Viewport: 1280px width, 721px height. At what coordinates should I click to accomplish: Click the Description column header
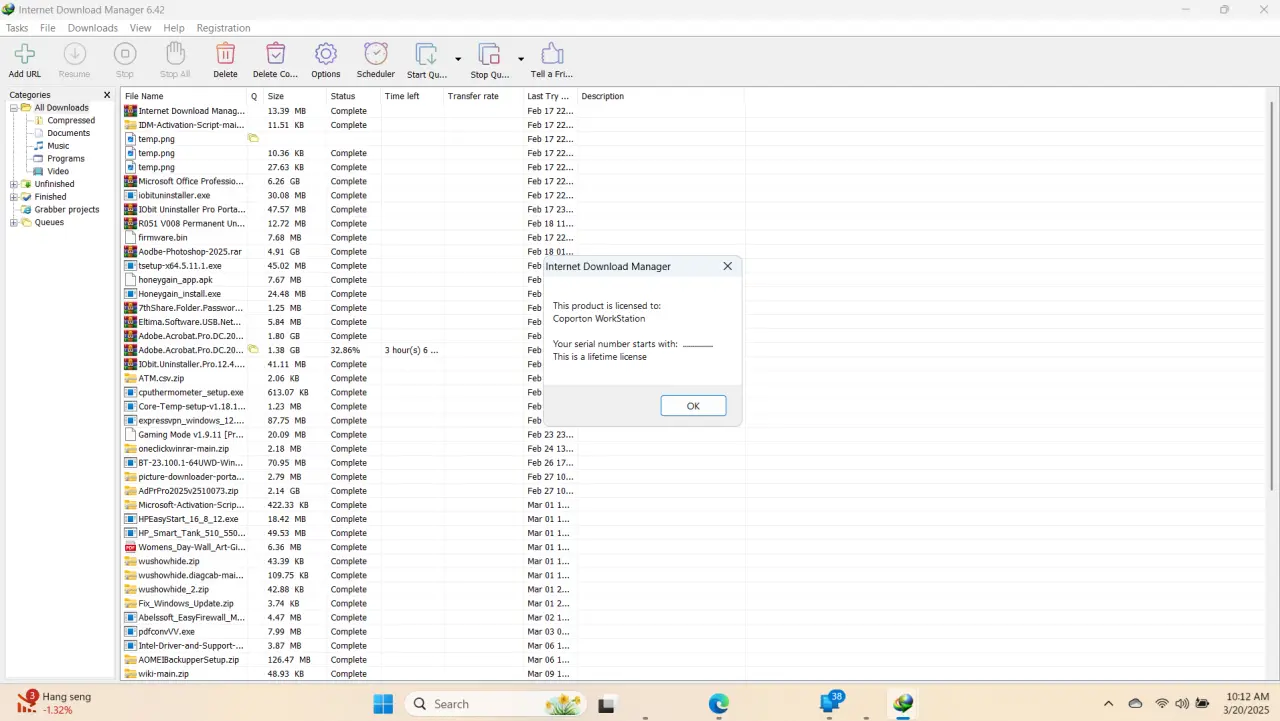[x=660, y=96]
